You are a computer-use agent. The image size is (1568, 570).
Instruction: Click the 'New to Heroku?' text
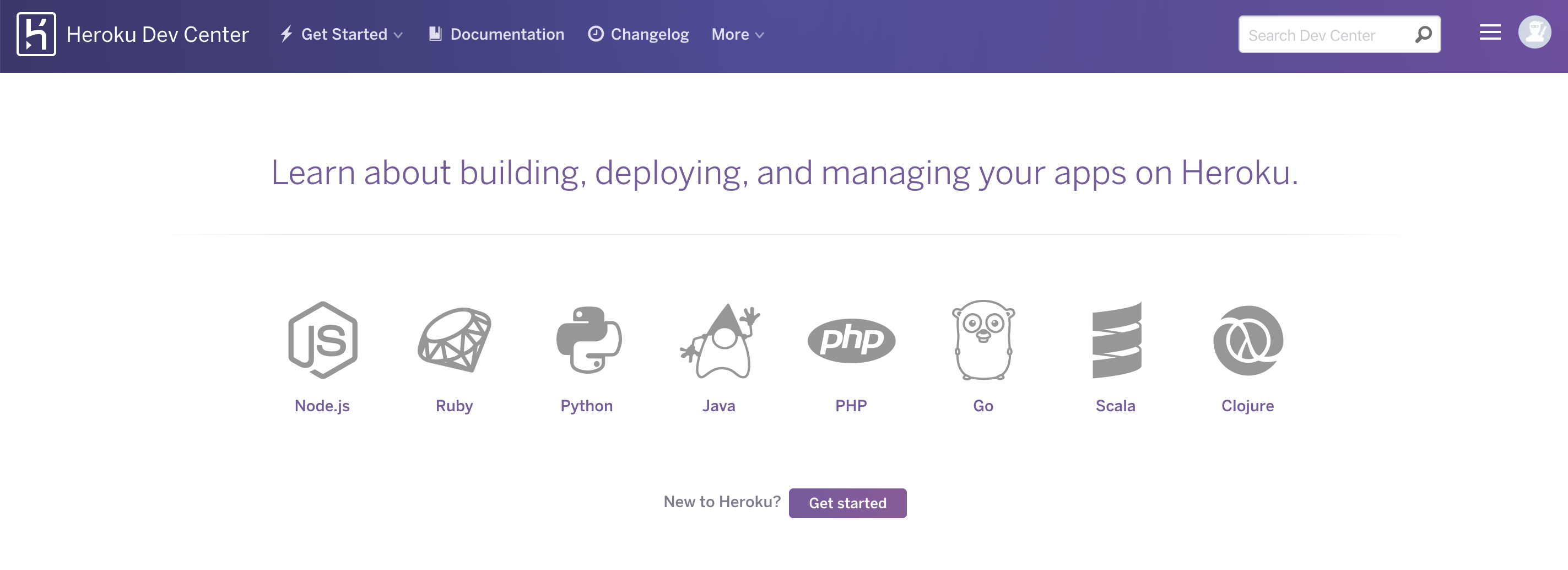(x=722, y=502)
